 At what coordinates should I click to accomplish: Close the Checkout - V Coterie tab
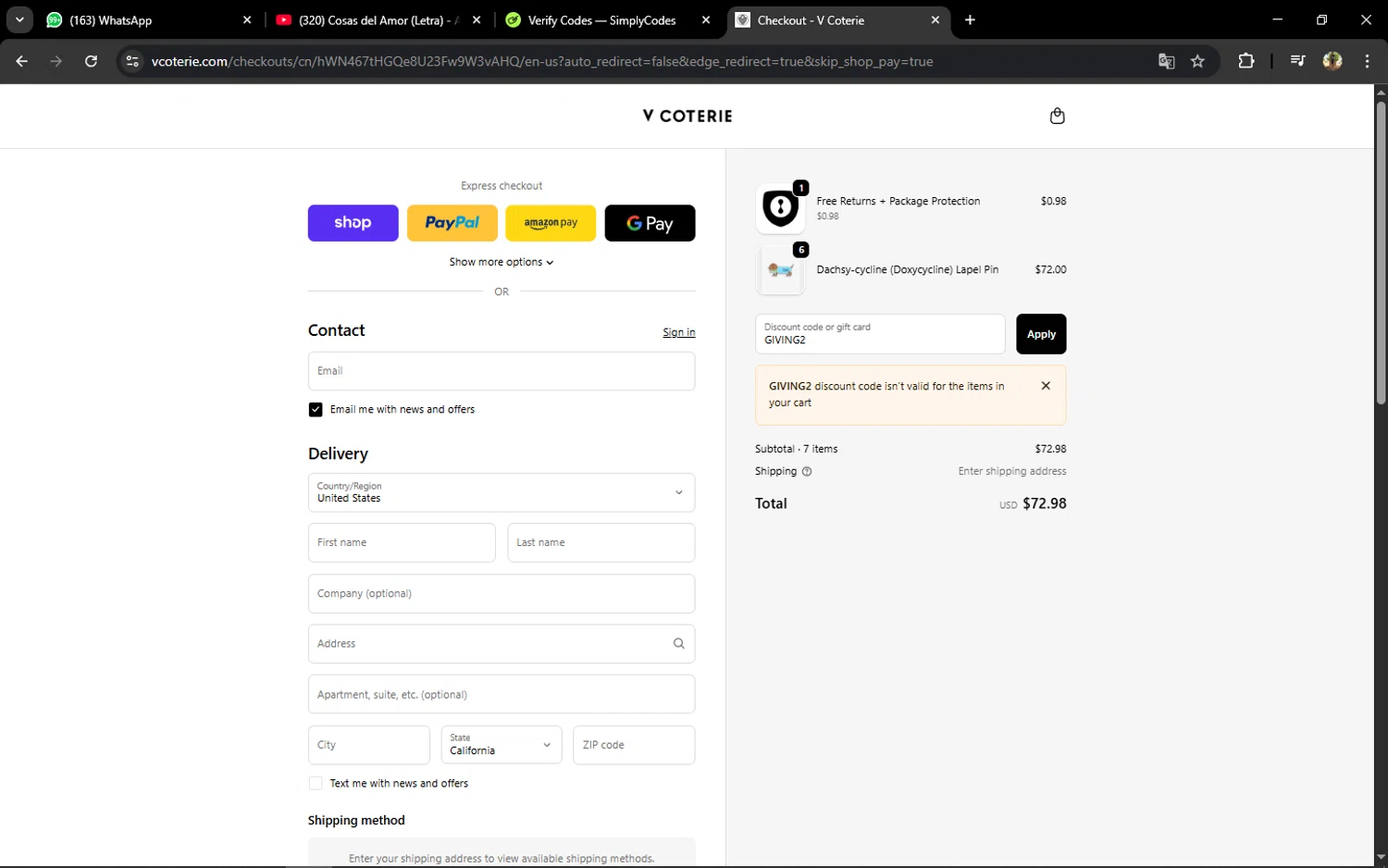pyautogui.click(x=935, y=19)
